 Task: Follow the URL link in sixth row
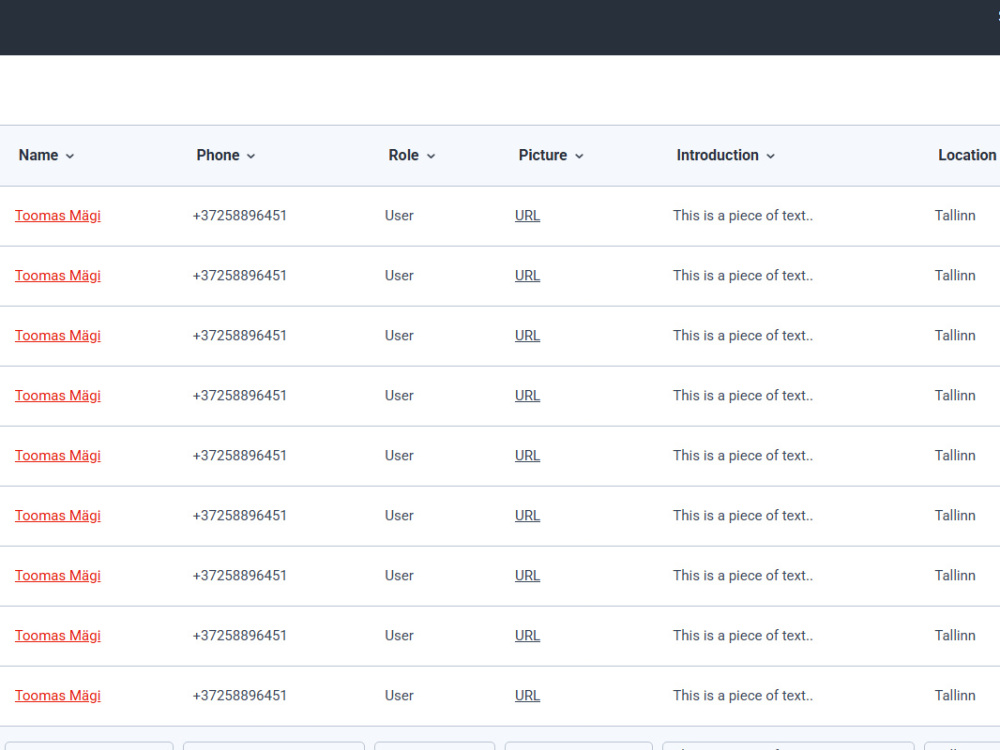coord(527,515)
